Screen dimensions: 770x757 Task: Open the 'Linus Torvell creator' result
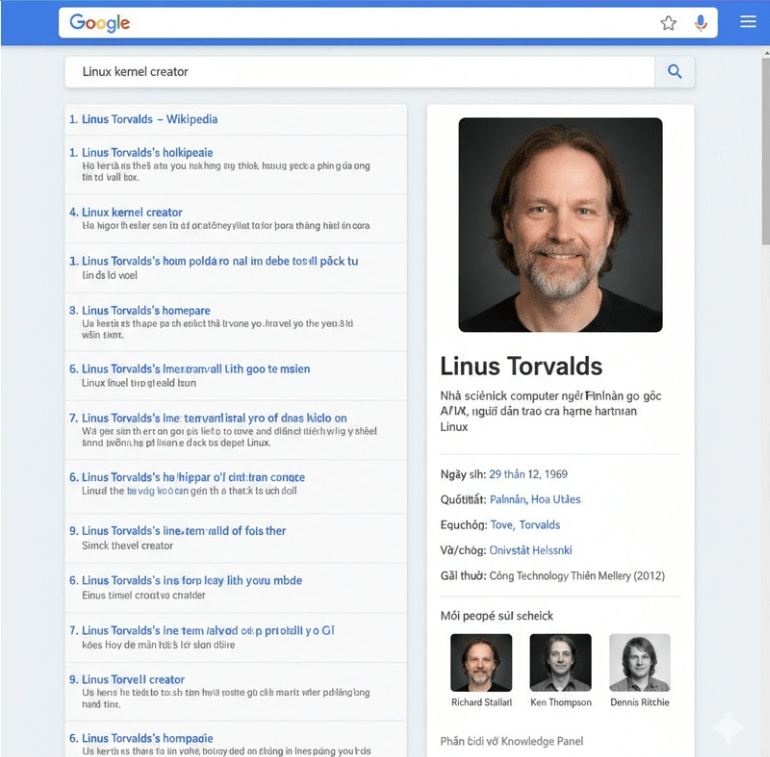click(x=132, y=680)
